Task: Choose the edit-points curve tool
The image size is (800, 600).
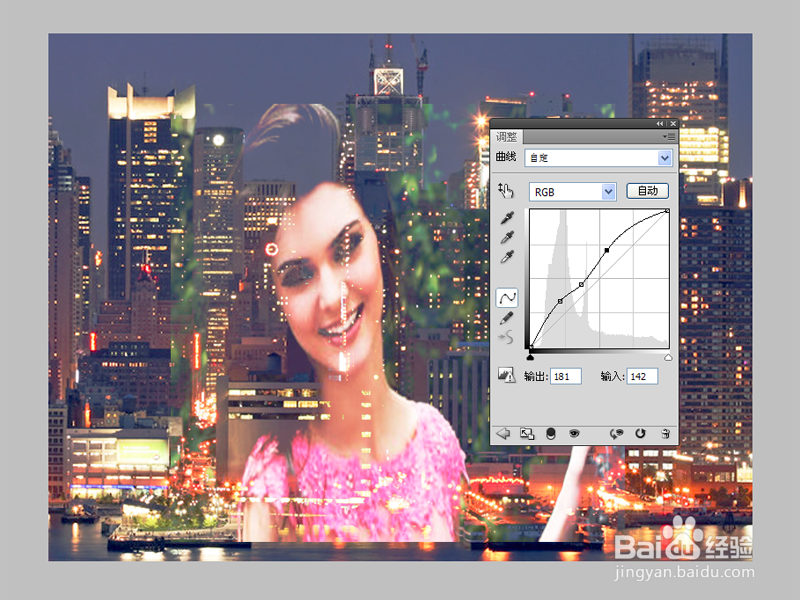Action: (507, 298)
